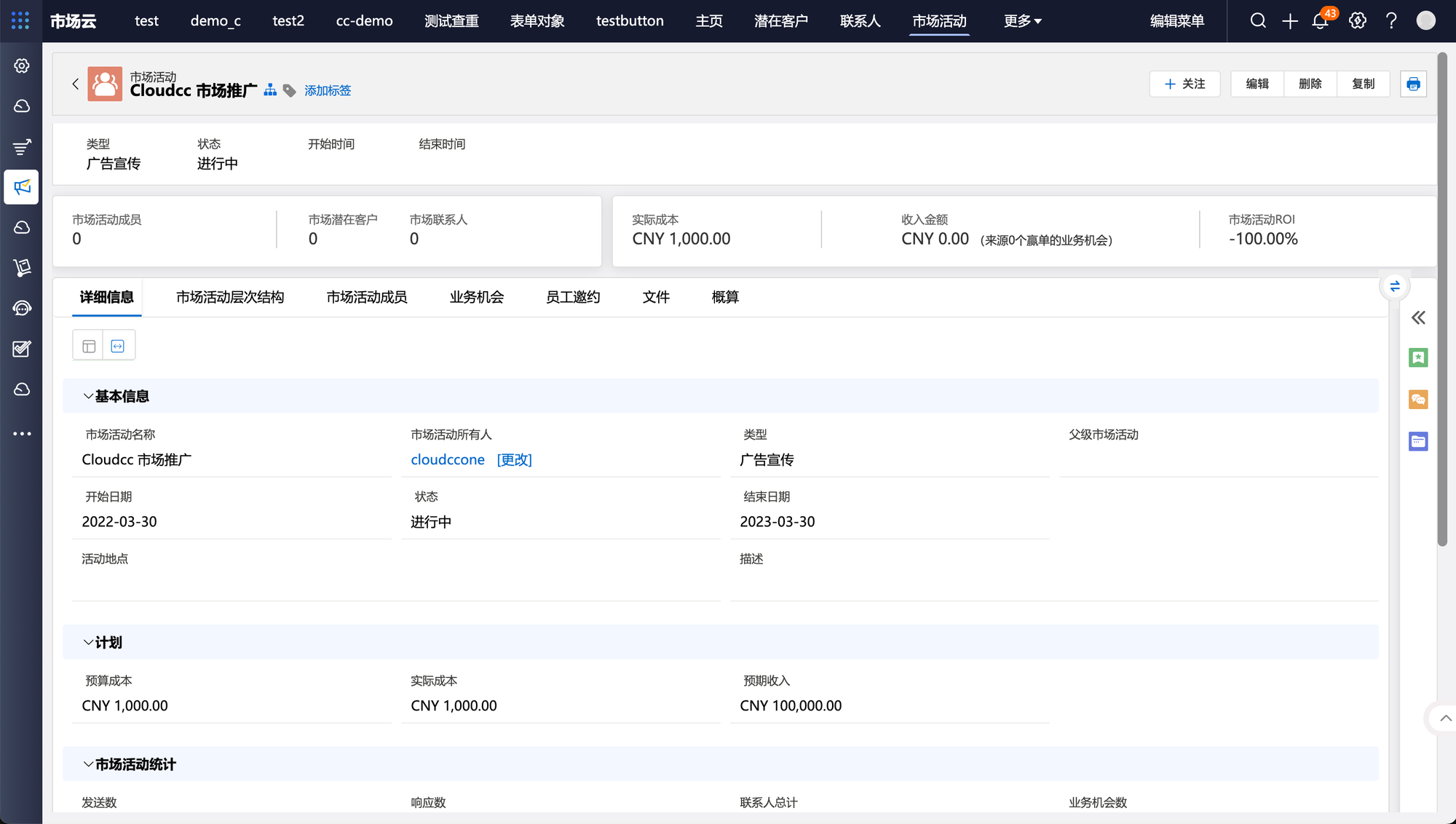
Task: Click the search magnifier icon
Action: coord(1258,21)
